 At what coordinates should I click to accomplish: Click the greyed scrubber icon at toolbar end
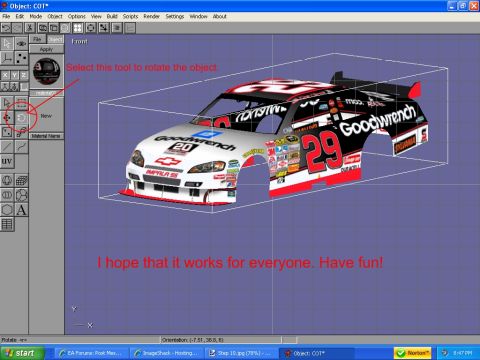coord(130,28)
